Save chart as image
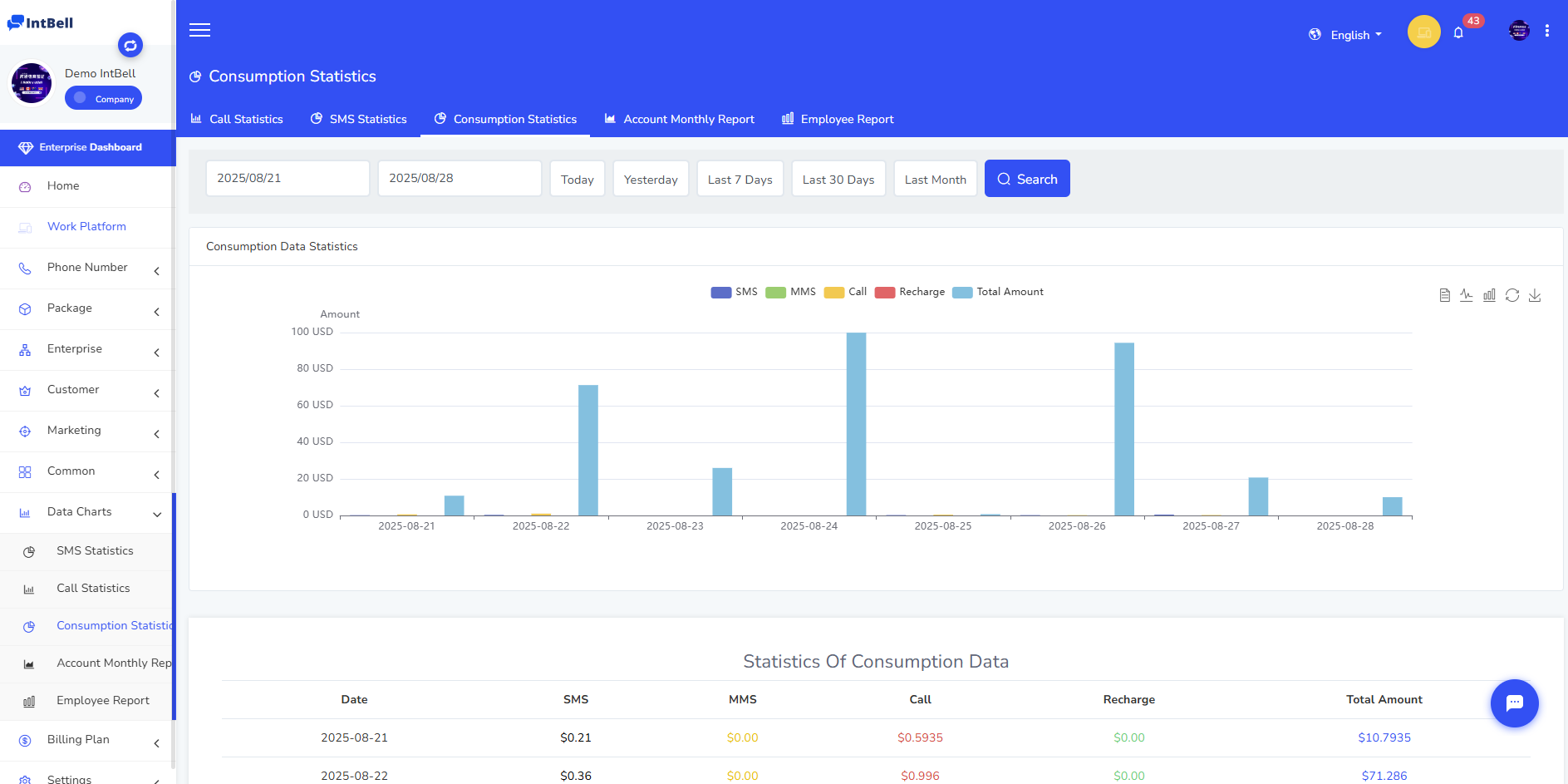The image size is (1568, 784). (x=1535, y=295)
